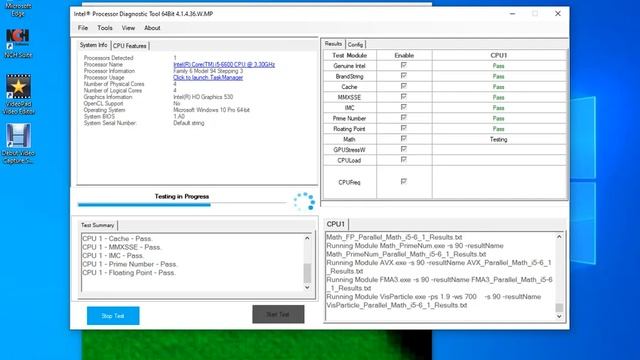Click the CPU1 log scrollbar thumb

(559, 308)
